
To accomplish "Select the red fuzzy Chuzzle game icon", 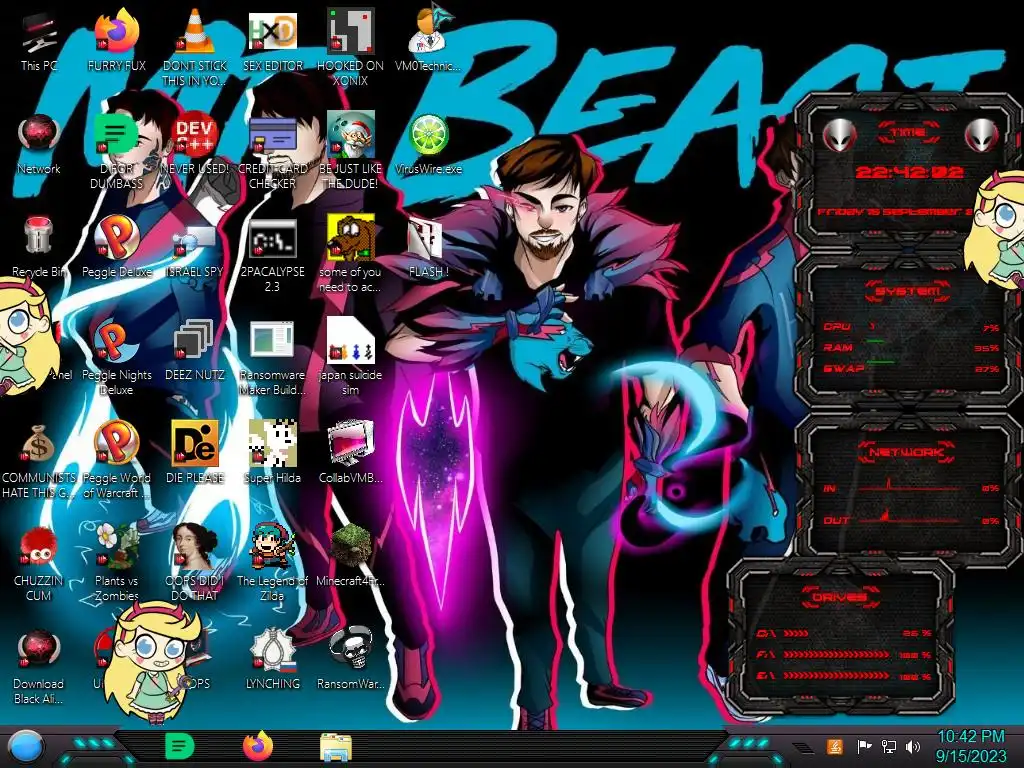I will 39,546.
